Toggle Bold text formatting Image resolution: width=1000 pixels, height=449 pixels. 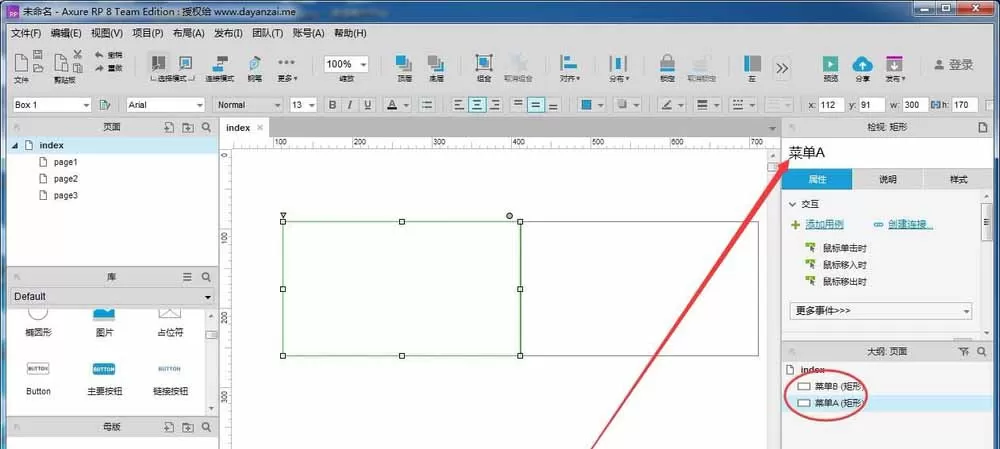coord(332,105)
